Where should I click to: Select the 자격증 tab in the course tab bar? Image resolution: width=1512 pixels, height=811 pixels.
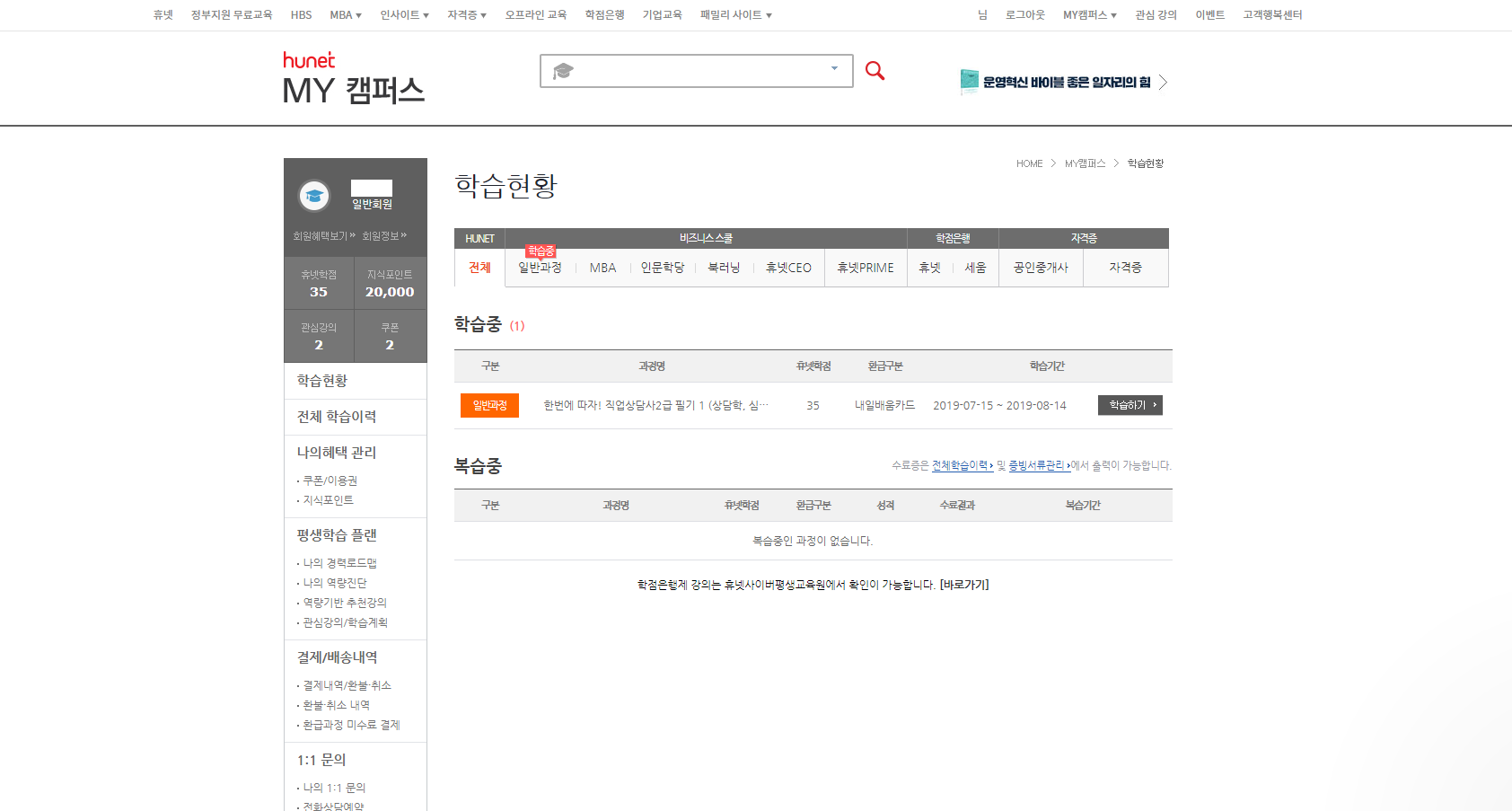pyautogui.click(x=1125, y=268)
